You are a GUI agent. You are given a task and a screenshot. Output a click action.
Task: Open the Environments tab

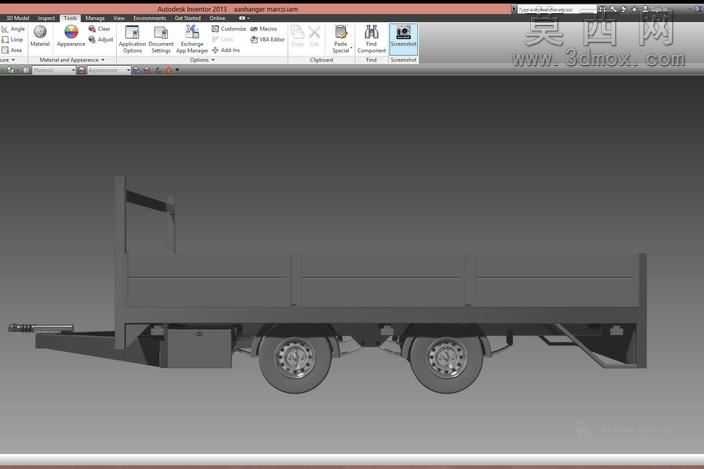click(x=150, y=18)
